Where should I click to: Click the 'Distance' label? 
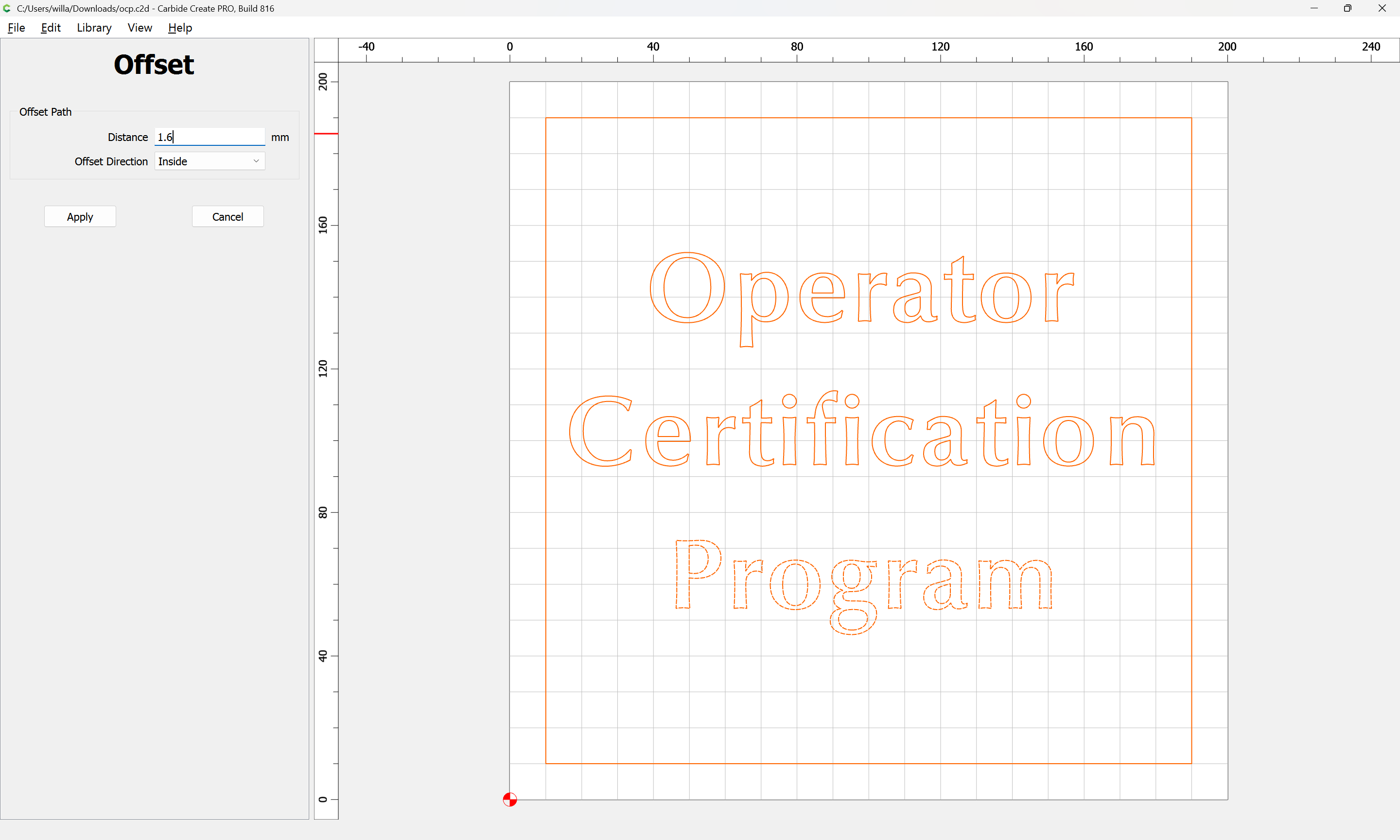point(127,137)
